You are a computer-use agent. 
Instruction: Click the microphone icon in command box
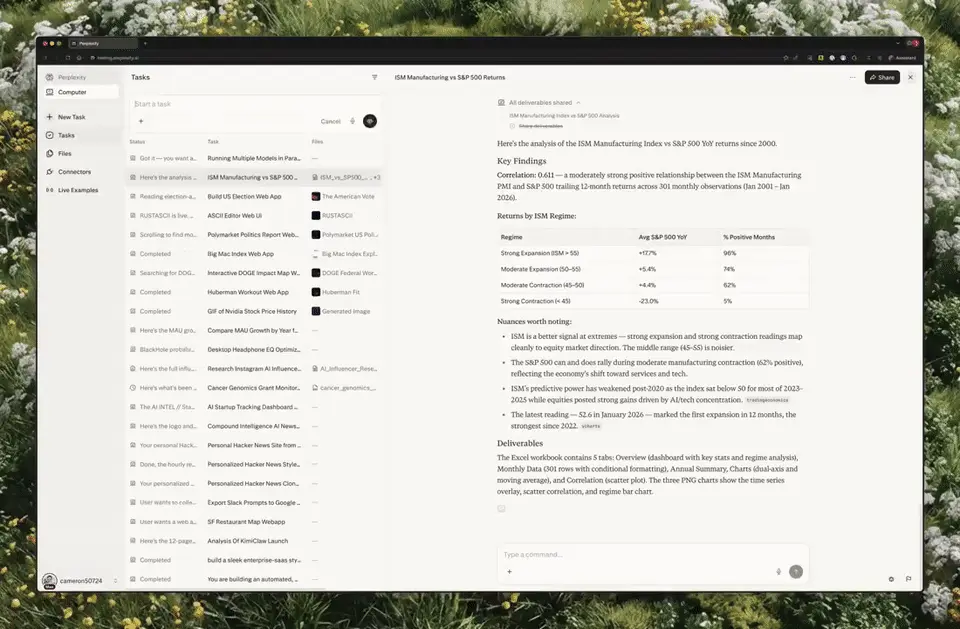pos(779,571)
